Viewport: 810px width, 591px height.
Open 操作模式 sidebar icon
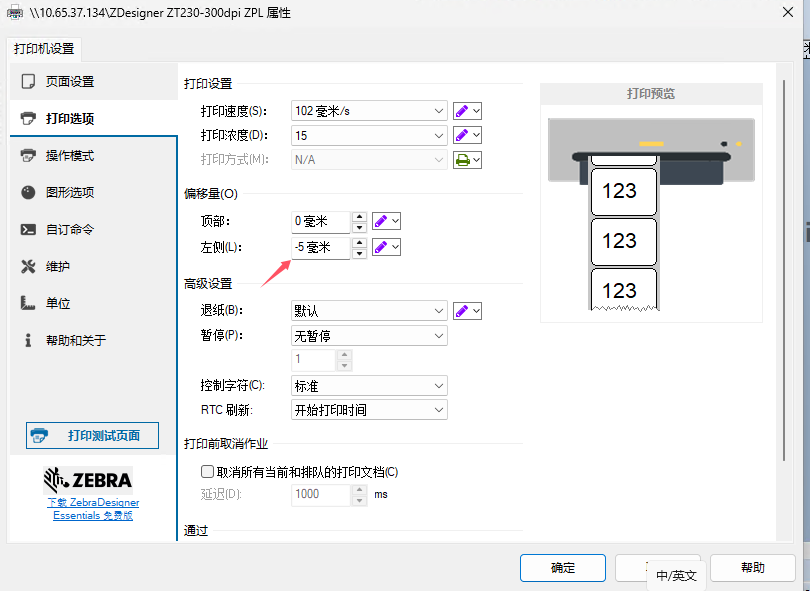(x=28, y=155)
